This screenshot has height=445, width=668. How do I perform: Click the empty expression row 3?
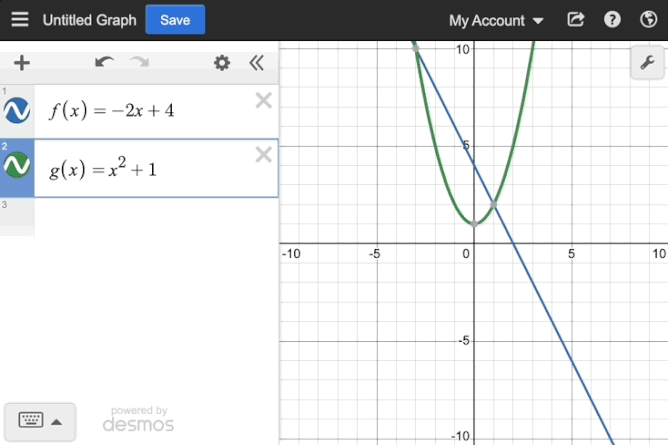[150, 217]
